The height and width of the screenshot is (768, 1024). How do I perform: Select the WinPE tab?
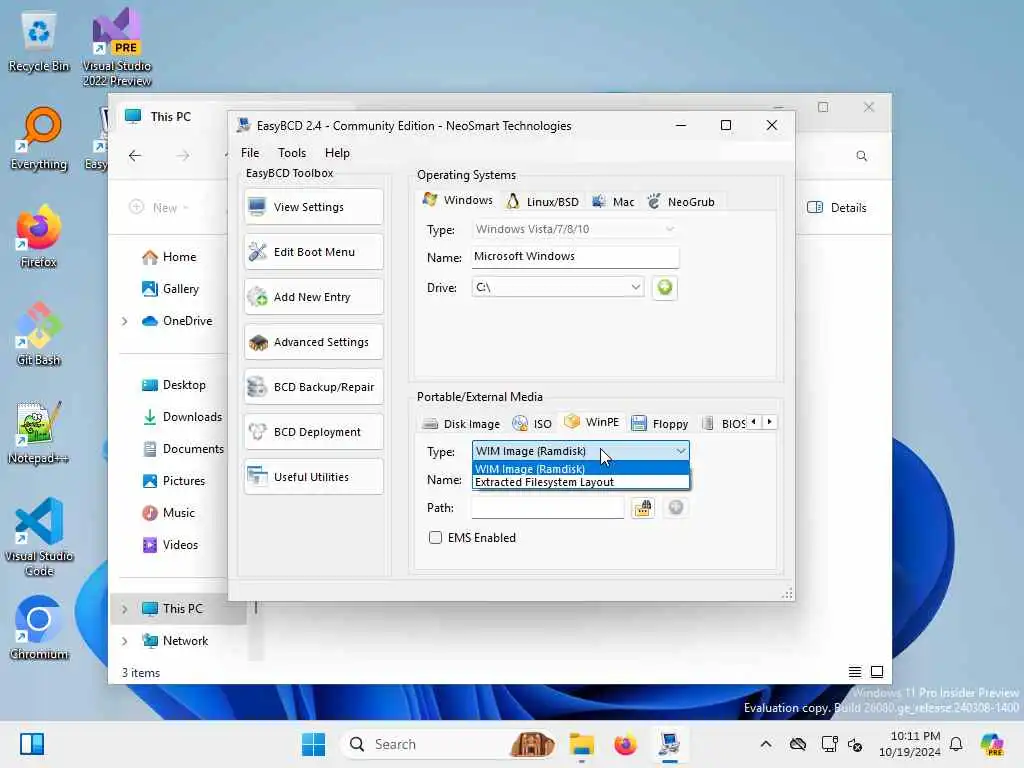coord(592,422)
